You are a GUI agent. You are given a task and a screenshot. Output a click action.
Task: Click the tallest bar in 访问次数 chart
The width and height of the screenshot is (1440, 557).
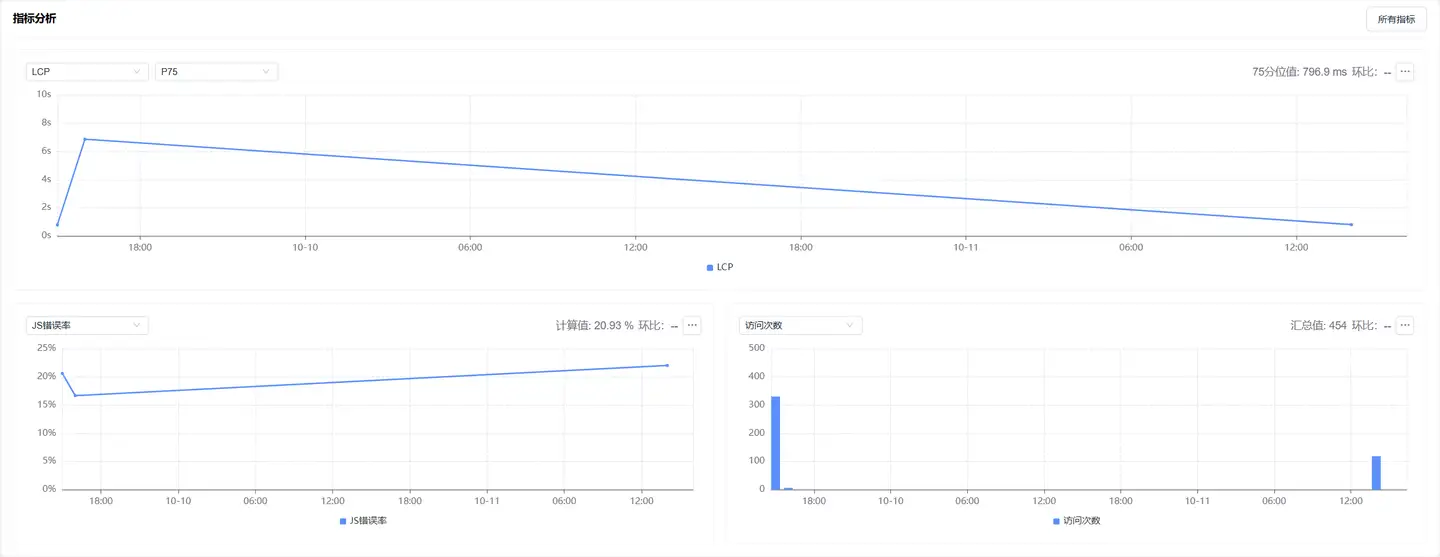point(775,443)
